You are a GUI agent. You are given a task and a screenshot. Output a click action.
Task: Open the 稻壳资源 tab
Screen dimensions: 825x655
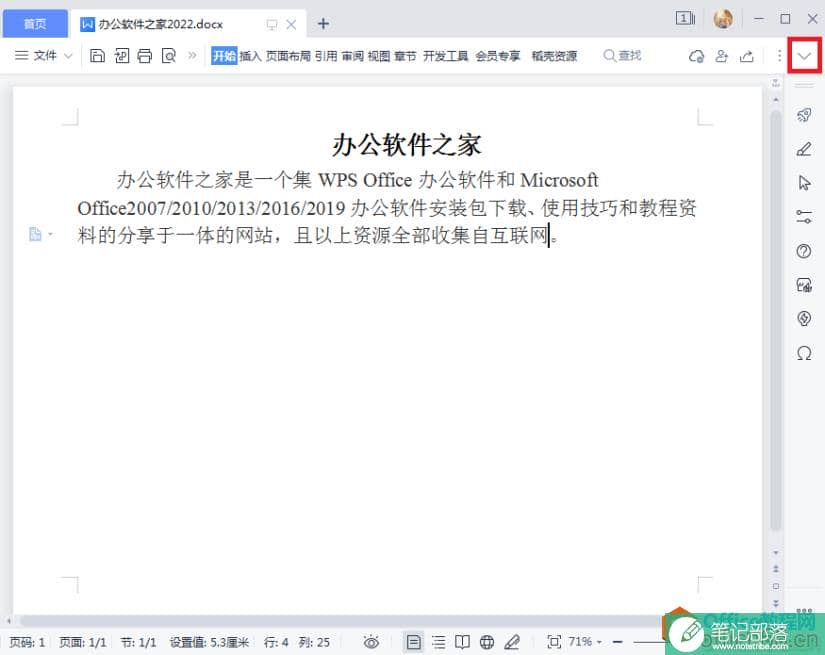tap(554, 55)
